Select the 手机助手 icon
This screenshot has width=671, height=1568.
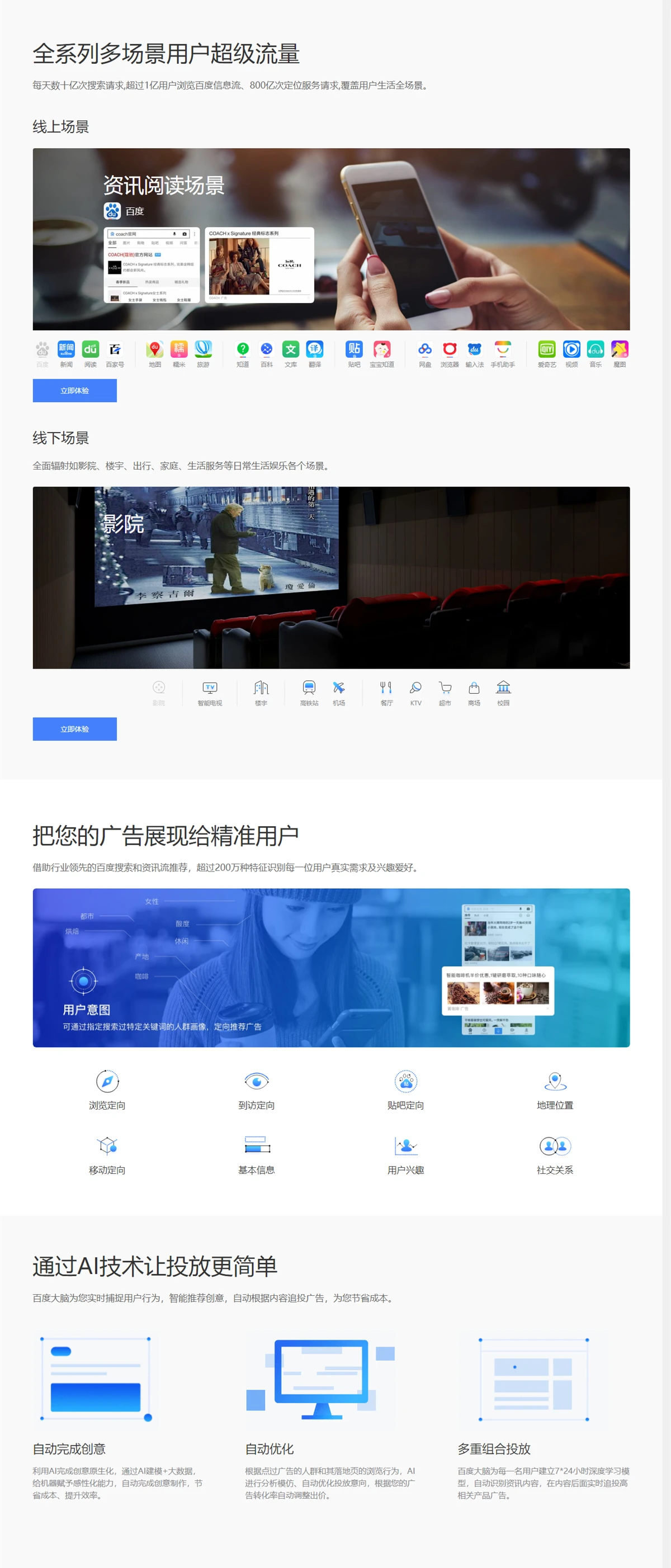[502, 349]
